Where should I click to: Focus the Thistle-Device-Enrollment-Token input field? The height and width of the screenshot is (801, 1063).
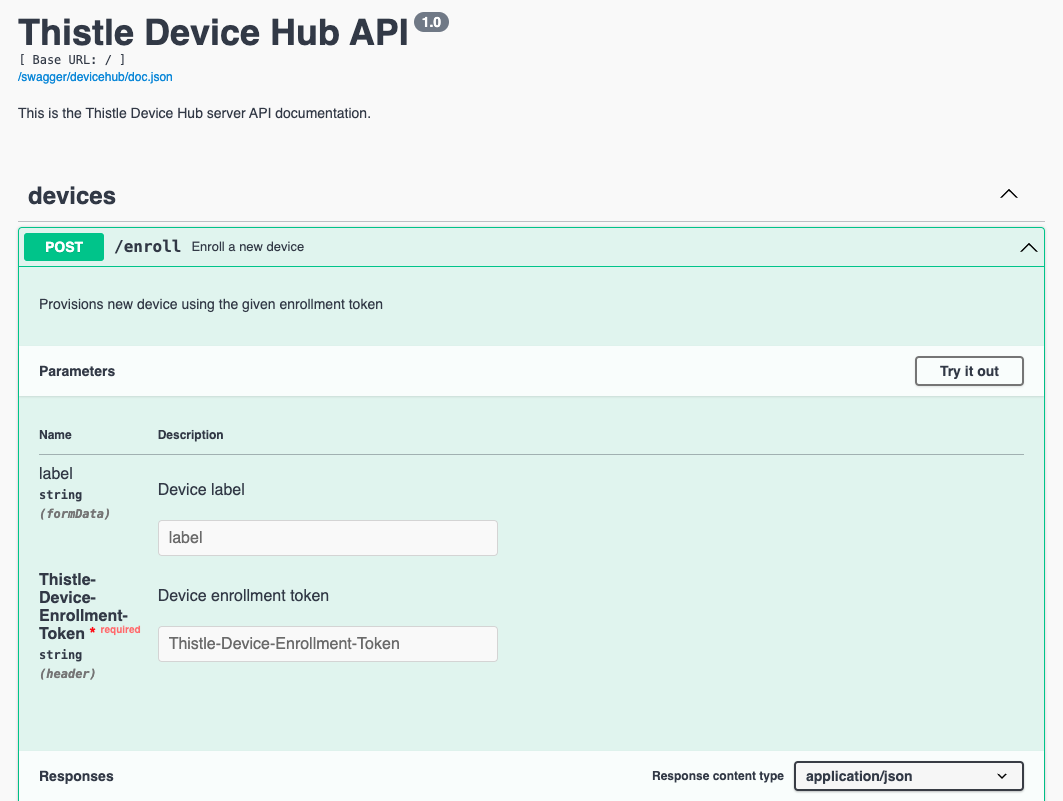click(x=327, y=644)
